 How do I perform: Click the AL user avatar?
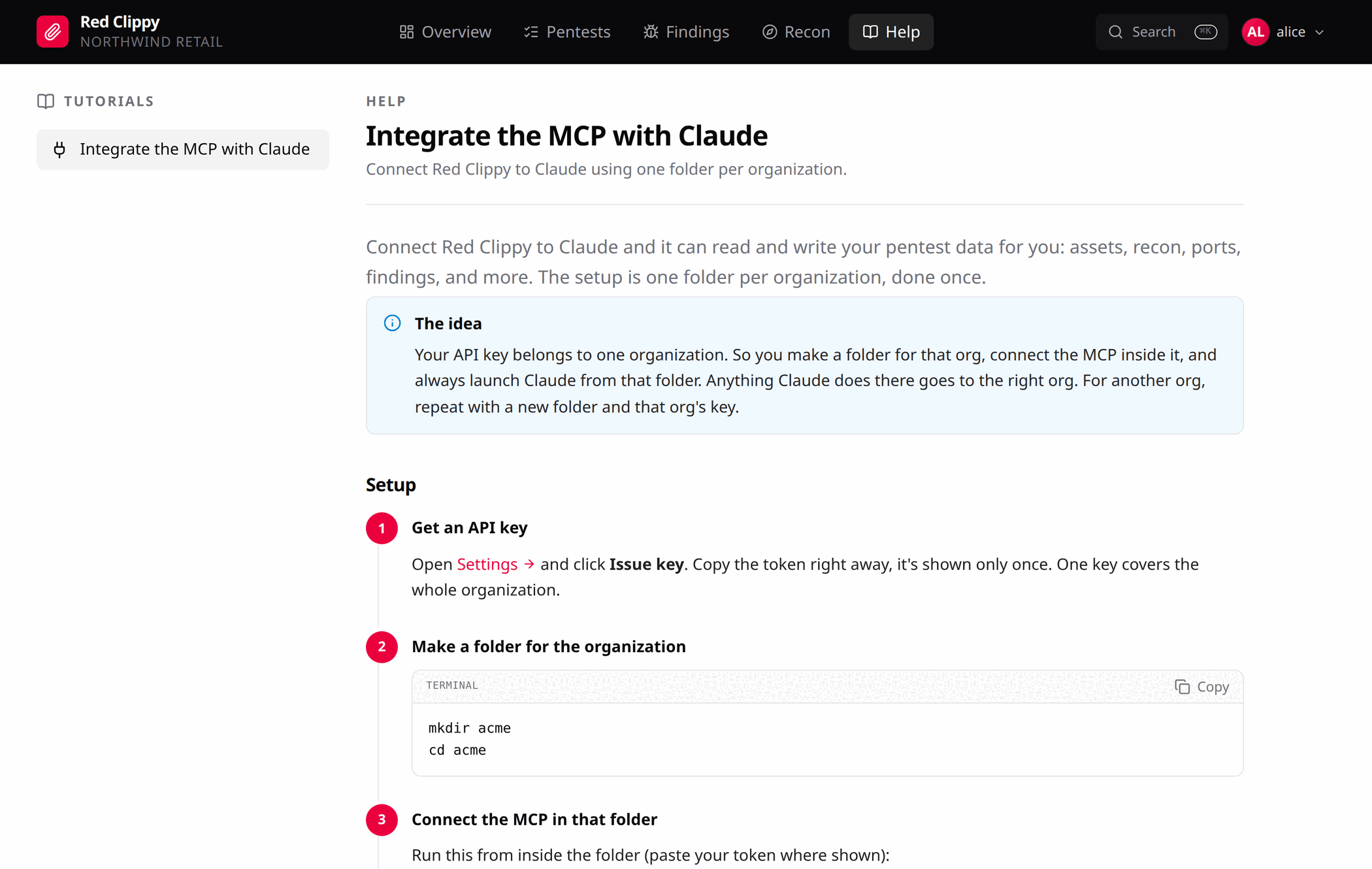pos(1255,32)
